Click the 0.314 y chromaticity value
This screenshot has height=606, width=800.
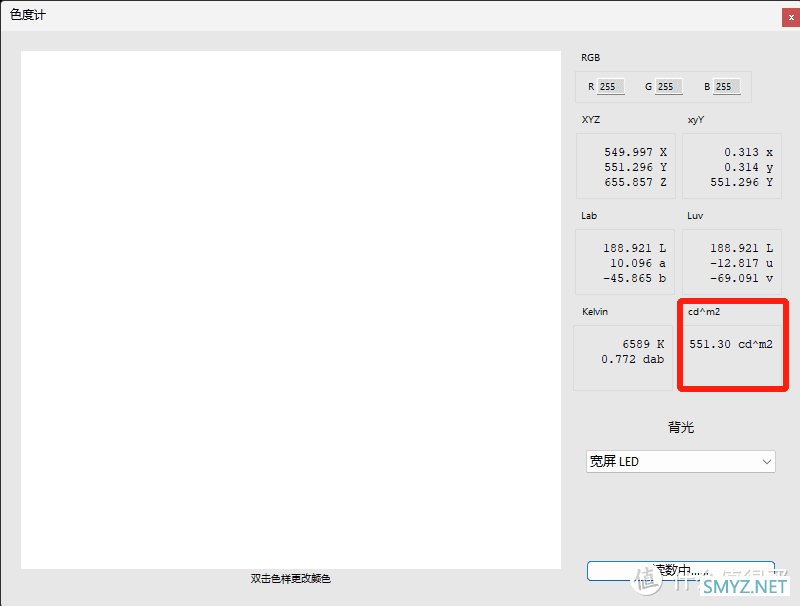748,167
